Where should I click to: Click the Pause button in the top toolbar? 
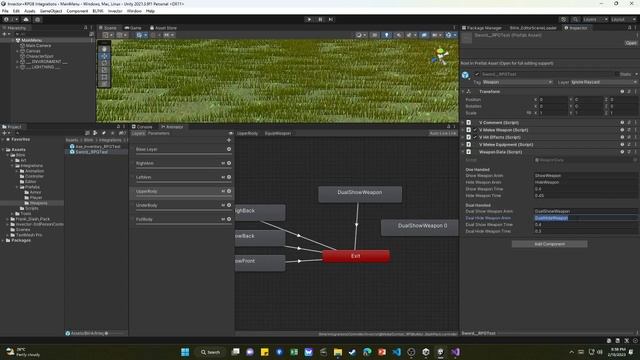pos(320,19)
